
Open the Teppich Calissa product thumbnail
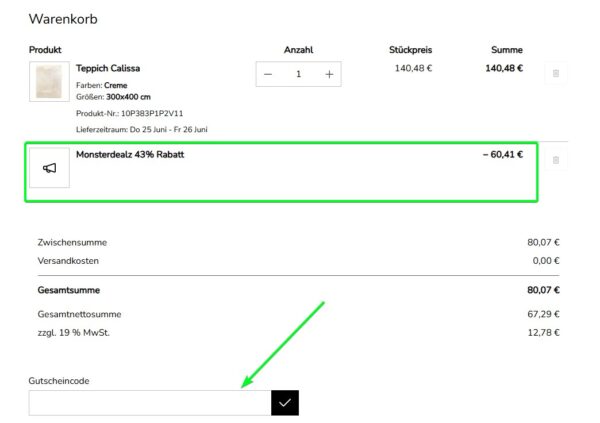tap(49, 82)
